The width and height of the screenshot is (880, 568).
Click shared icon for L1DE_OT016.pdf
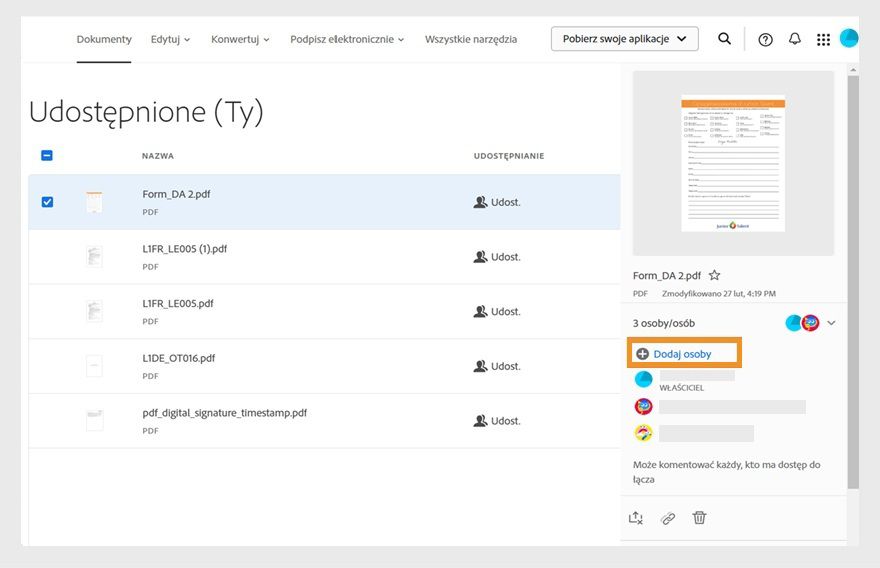click(x=480, y=366)
